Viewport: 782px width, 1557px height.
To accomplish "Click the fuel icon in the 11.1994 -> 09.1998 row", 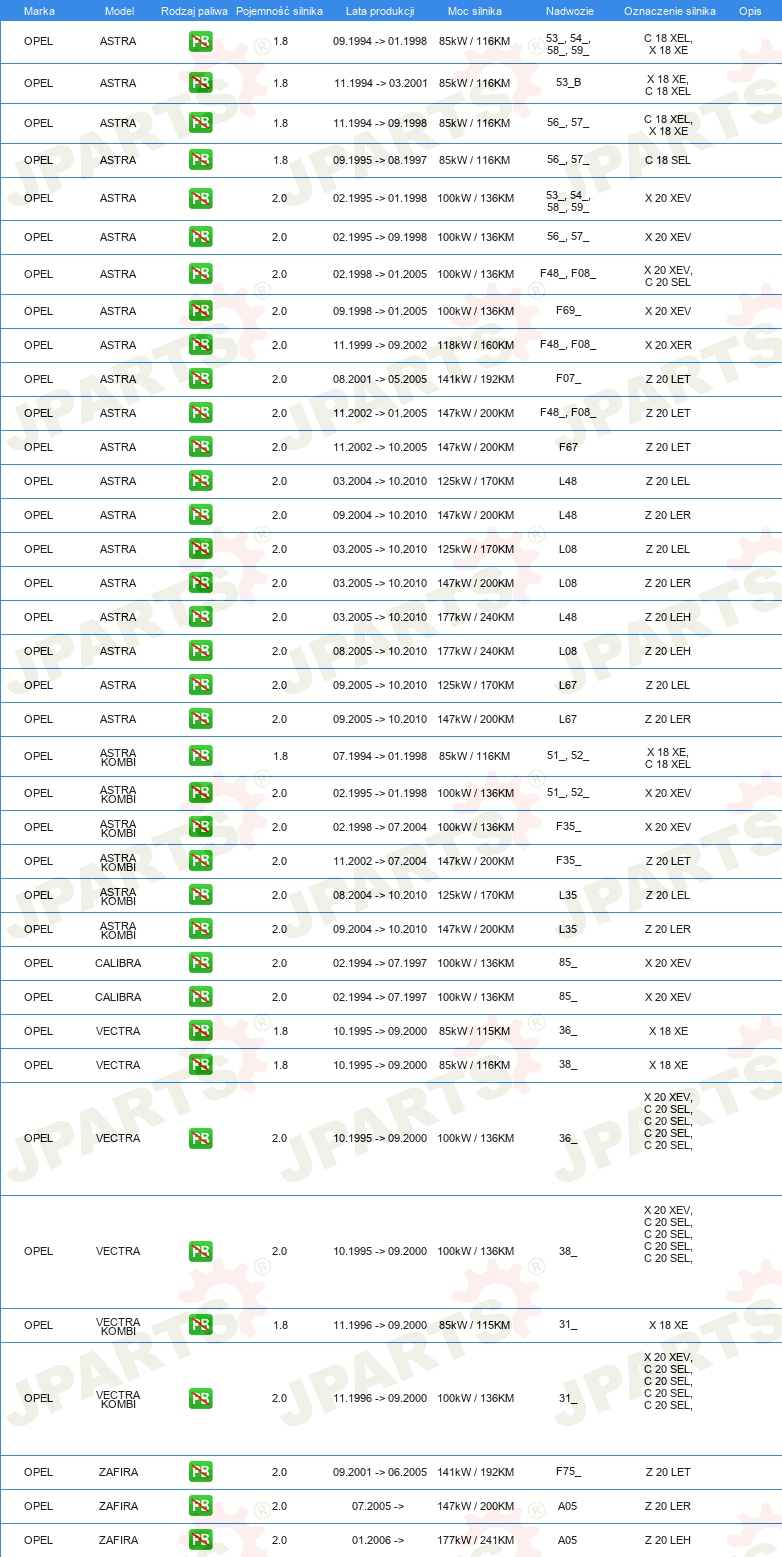I will [200, 123].
